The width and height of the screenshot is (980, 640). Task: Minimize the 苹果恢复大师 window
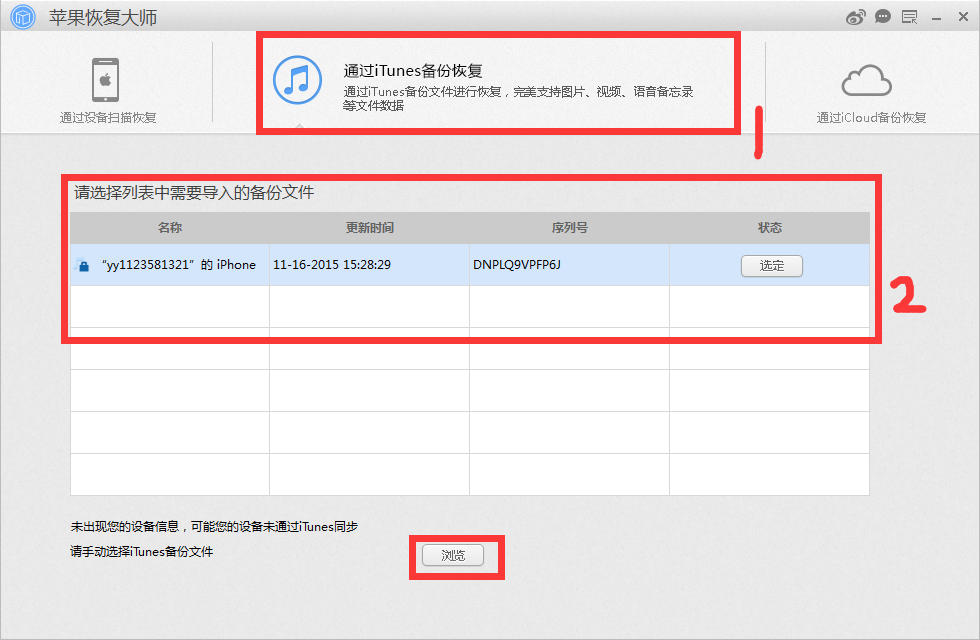(936, 19)
